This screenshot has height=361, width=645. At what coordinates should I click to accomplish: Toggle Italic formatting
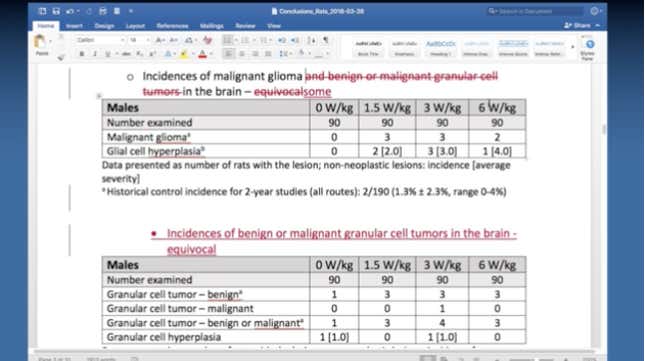click(x=95, y=54)
